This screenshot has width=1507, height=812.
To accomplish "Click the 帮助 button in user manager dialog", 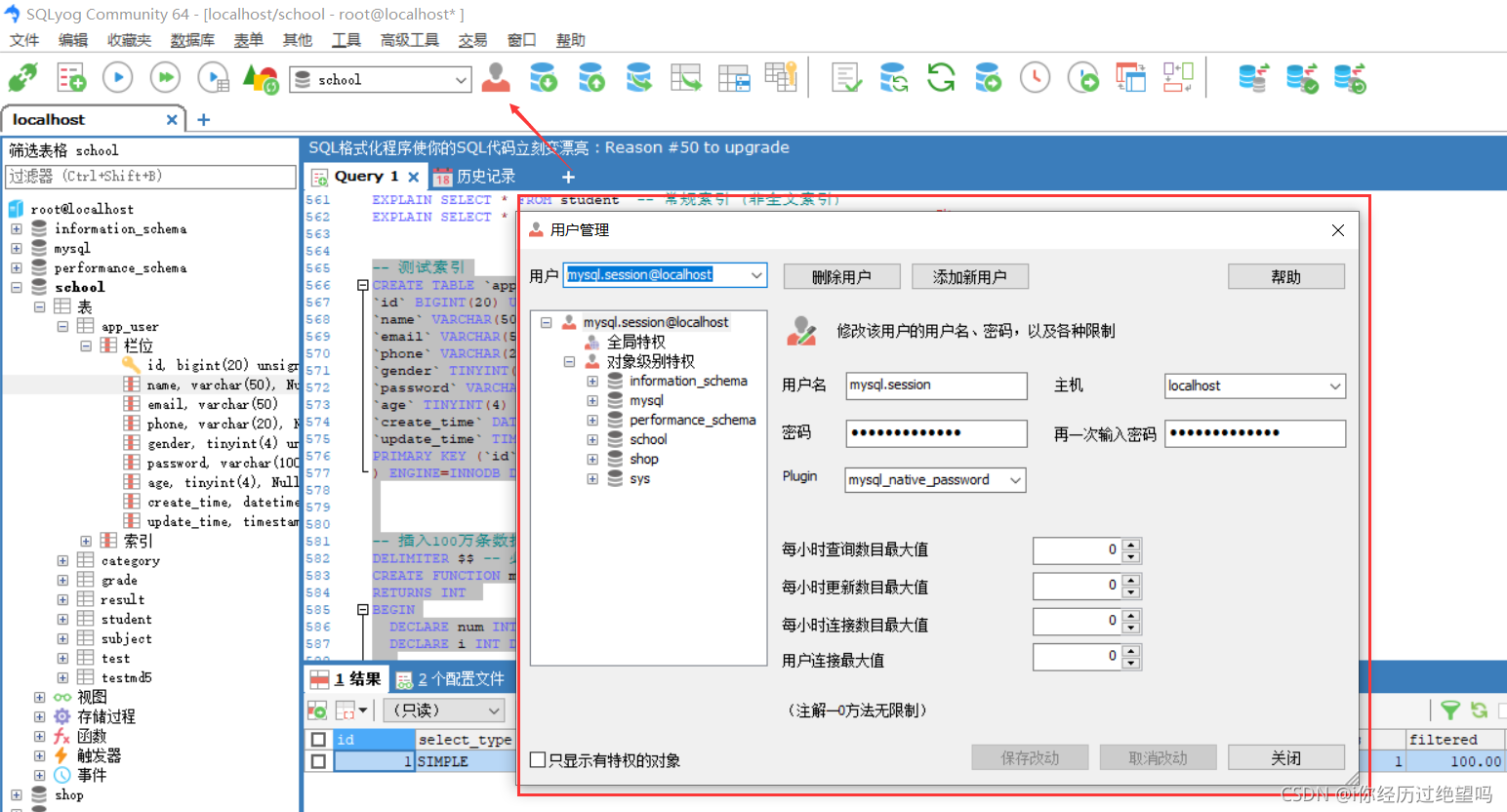I will [1286, 277].
